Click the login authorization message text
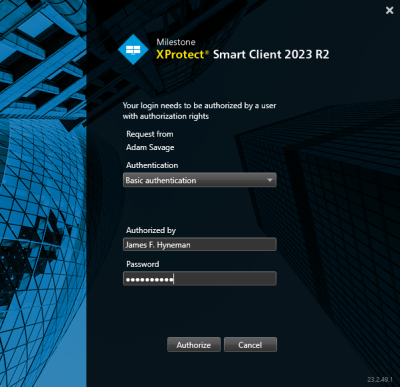The image size is (400, 387). [x=199, y=111]
